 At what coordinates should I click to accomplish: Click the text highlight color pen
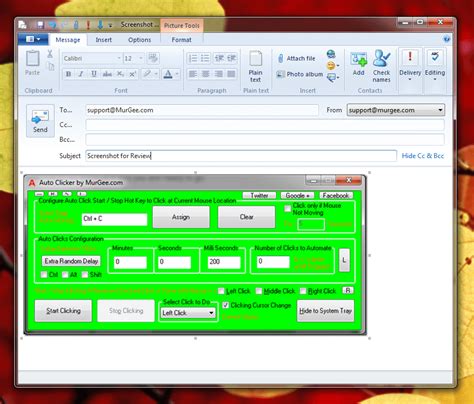click(x=147, y=74)
